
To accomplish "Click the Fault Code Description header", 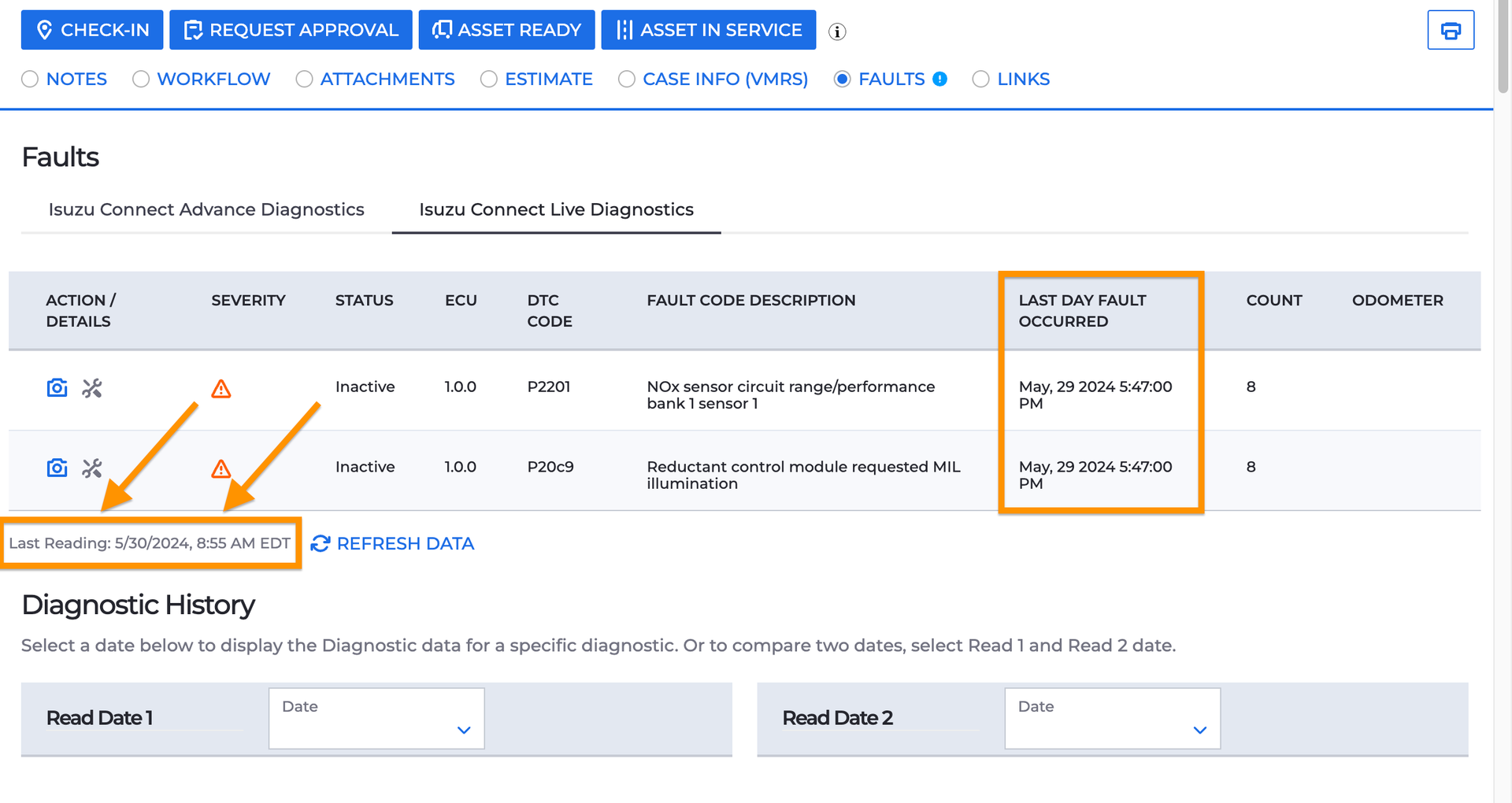I will tap(750, 301).
